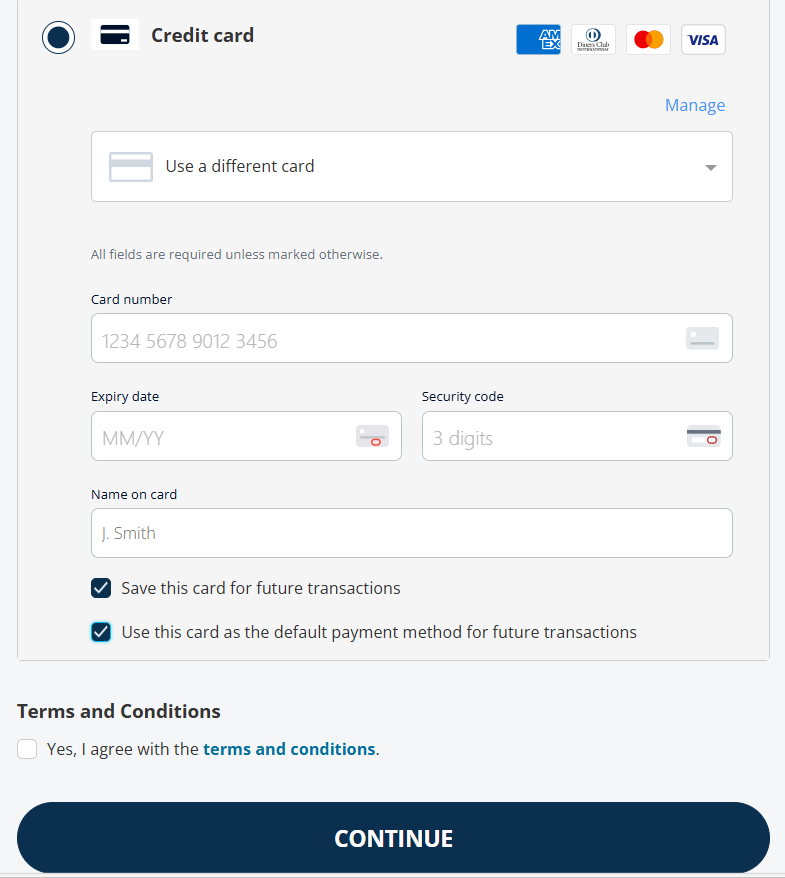
Task: Uncheck Save this card for future transactions
Action: (x=101, y=588)
